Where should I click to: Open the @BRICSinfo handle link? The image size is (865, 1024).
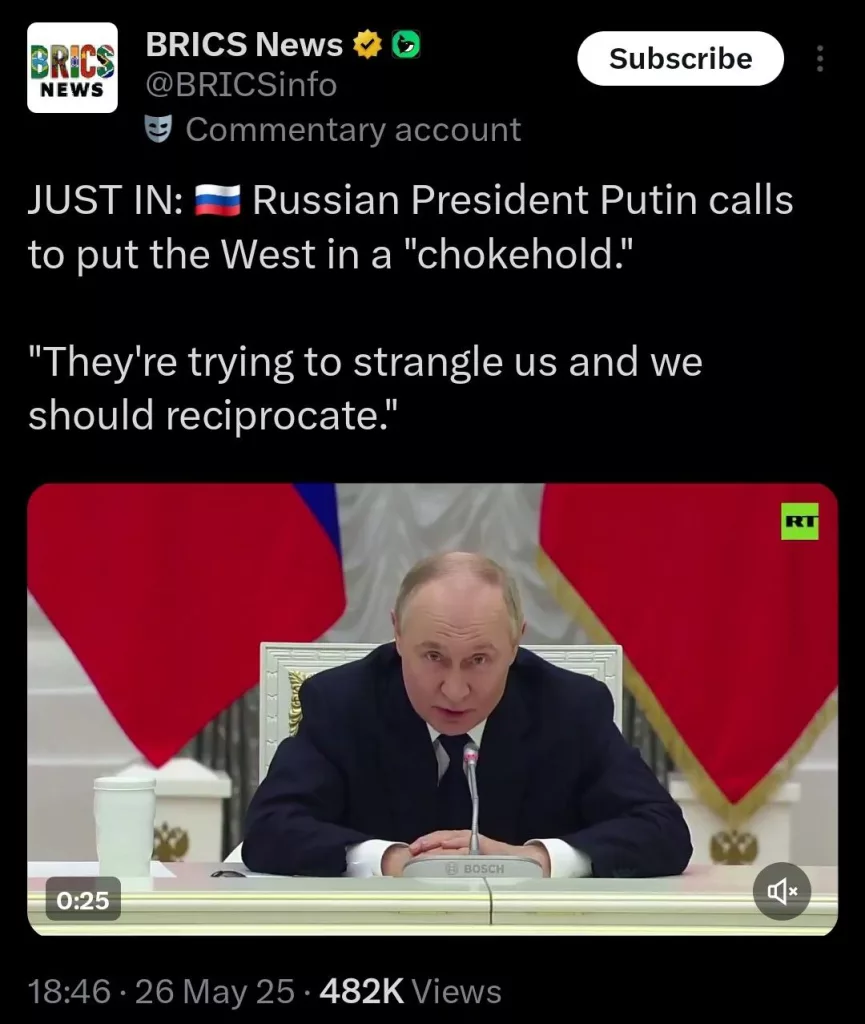click(x=241, y=85)
